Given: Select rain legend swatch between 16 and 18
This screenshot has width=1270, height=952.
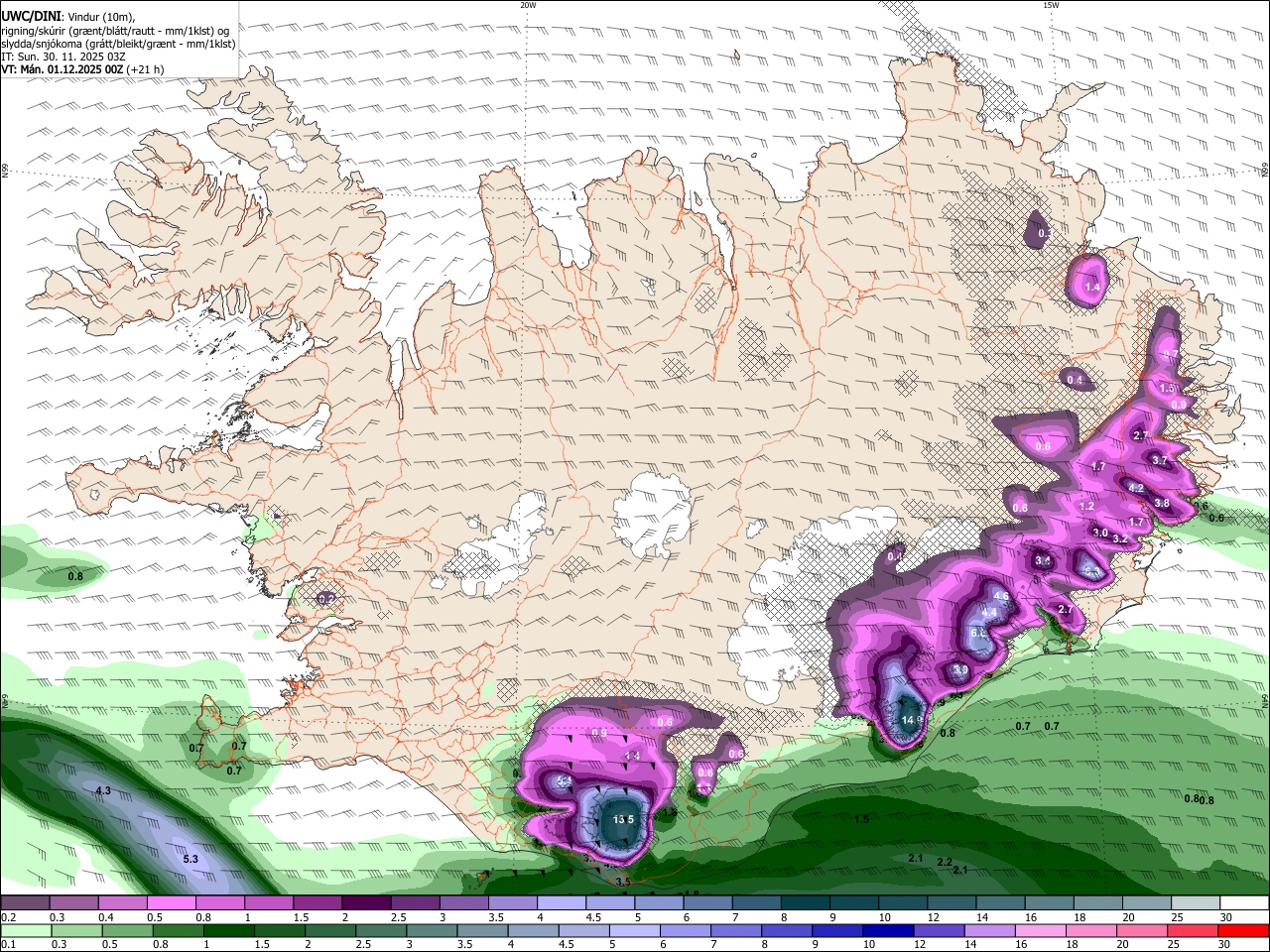Looking at the screenshot, I should pos(1039,931).
